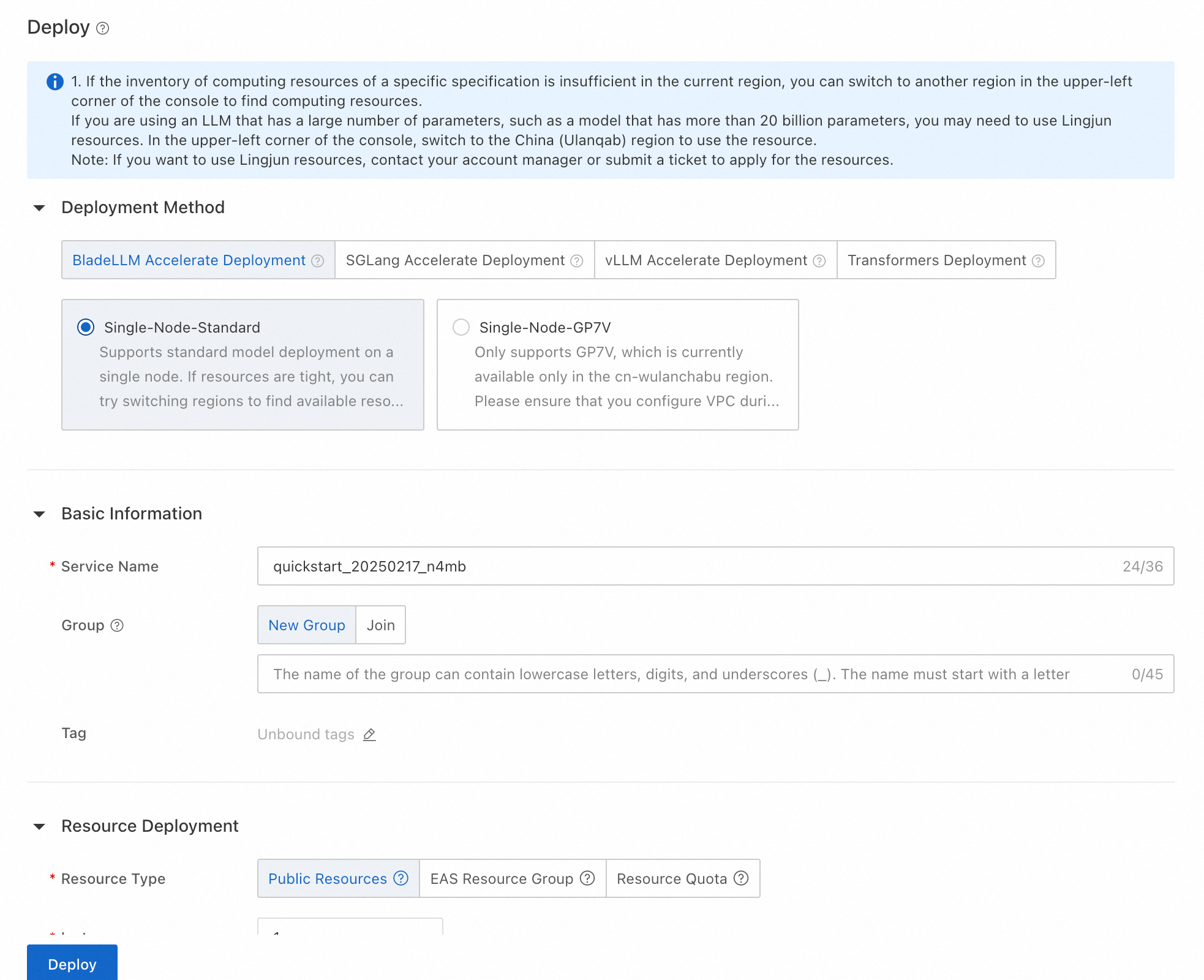Select EAS Resource Group resource type
Image resolution: width=1204 pixels, height=980 pixels.
pos(513,878)
